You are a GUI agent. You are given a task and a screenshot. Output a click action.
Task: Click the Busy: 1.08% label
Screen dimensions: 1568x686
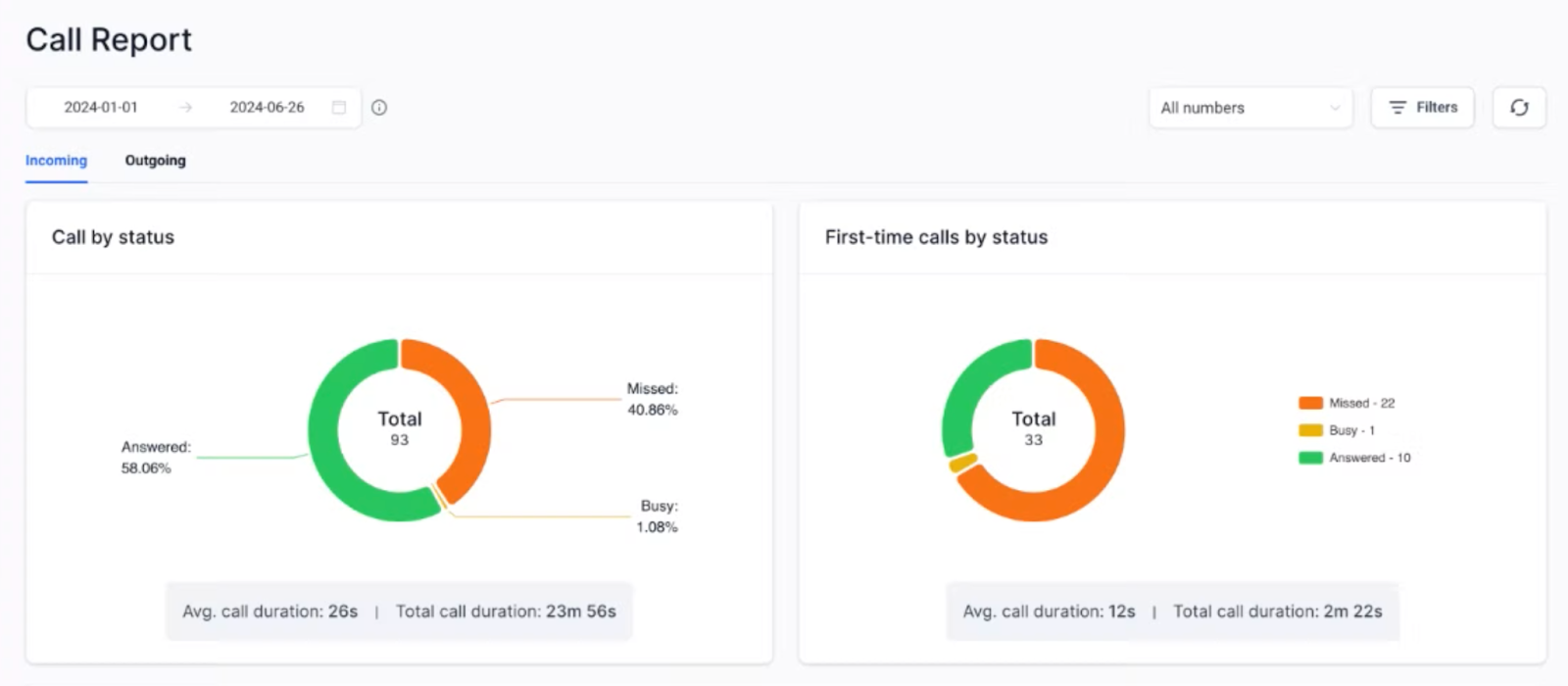657,516
